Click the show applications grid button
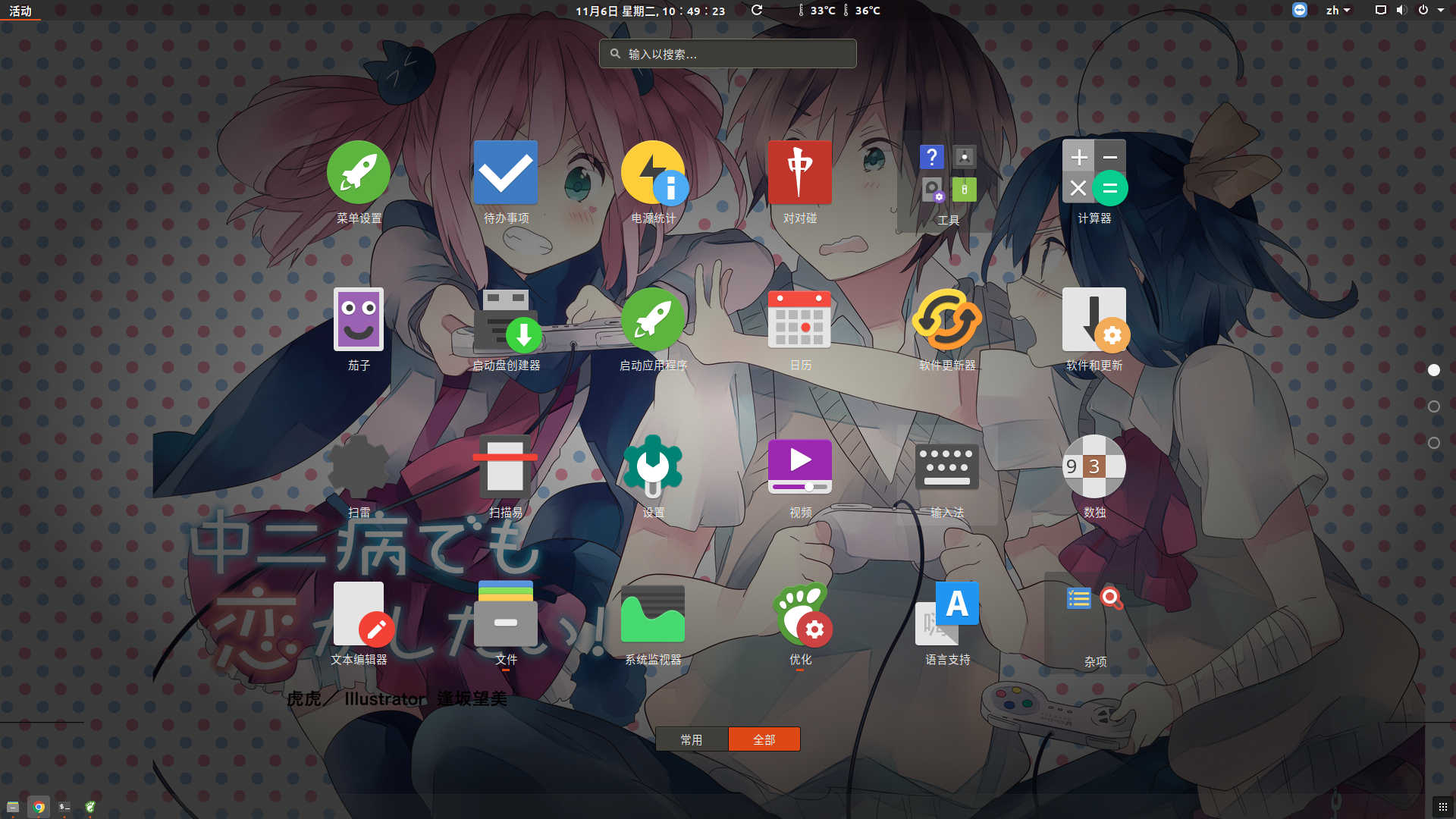Screen dimensions: 1456x819 [x=1443, y=807]
